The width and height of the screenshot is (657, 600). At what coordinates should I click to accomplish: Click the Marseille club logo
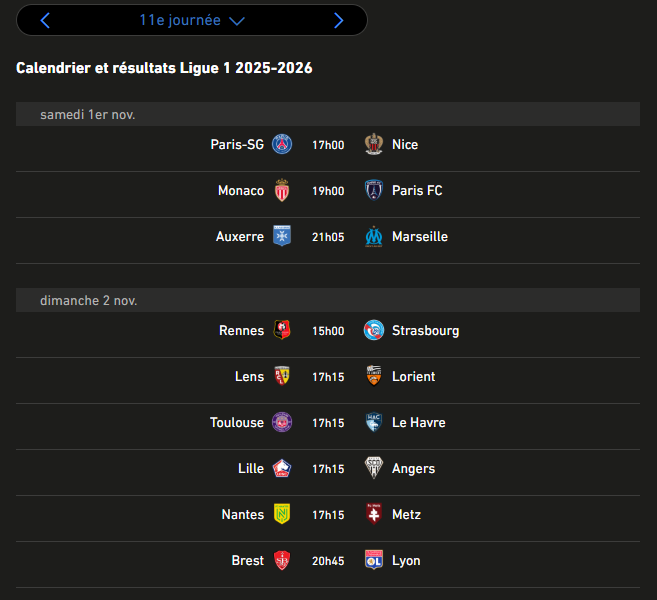pos(374,237)
